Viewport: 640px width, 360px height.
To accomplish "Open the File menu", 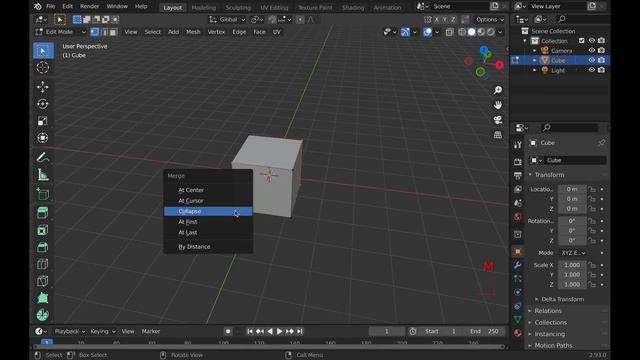I will point(51,6).
